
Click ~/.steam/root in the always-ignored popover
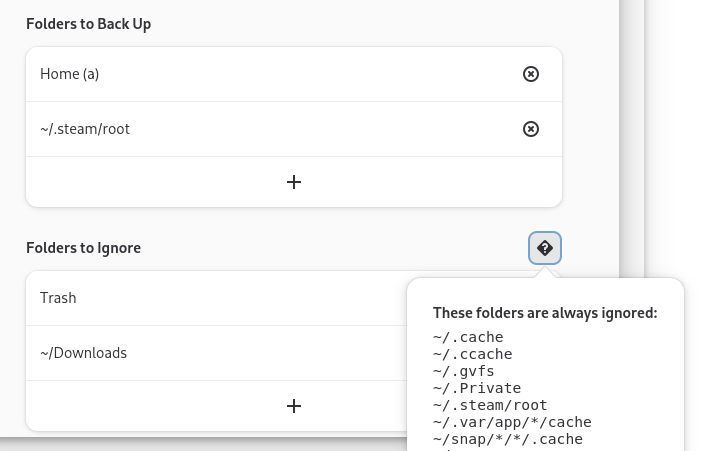coord(489,405)
